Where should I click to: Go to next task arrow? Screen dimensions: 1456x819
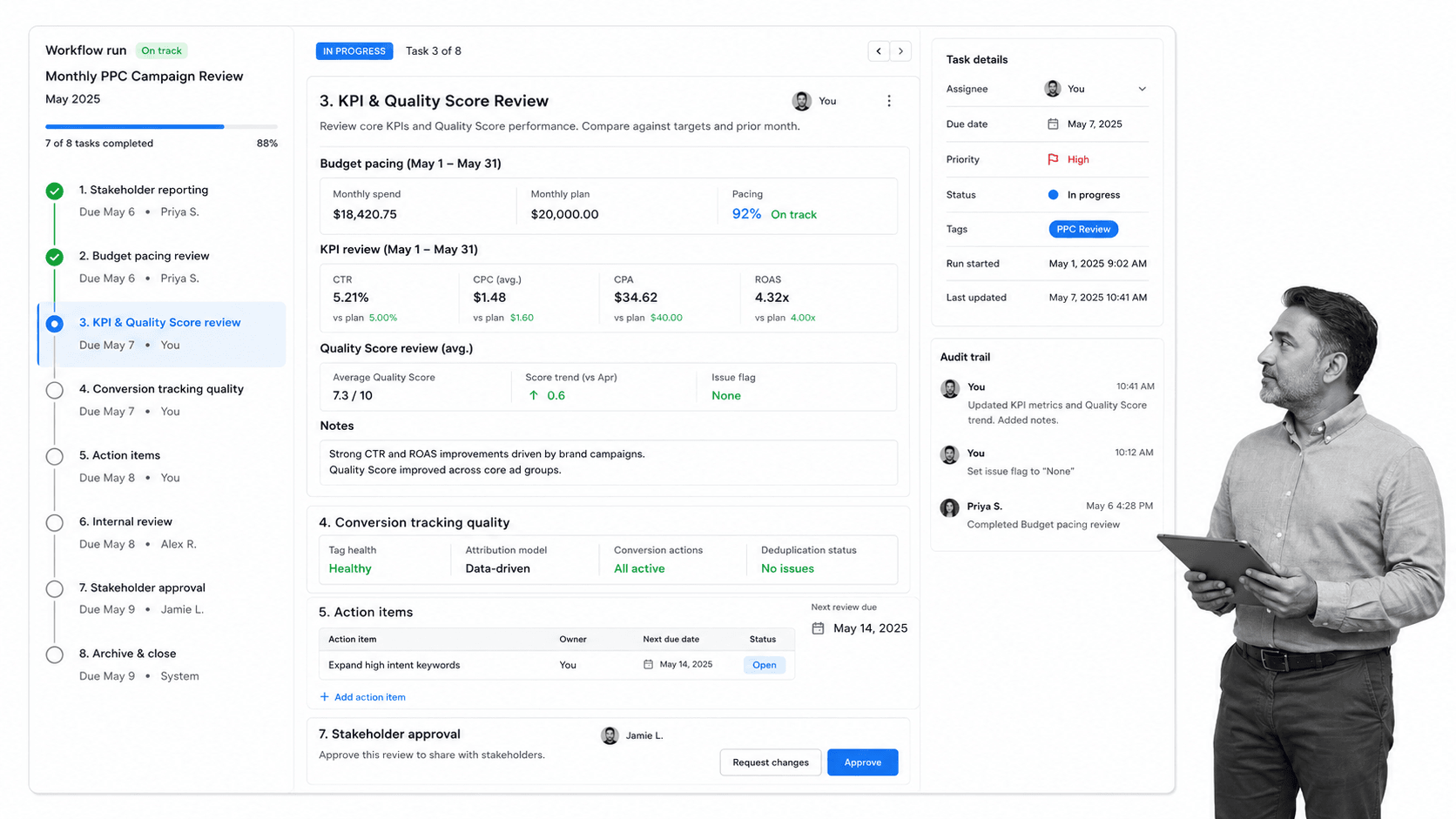point(900,51)
